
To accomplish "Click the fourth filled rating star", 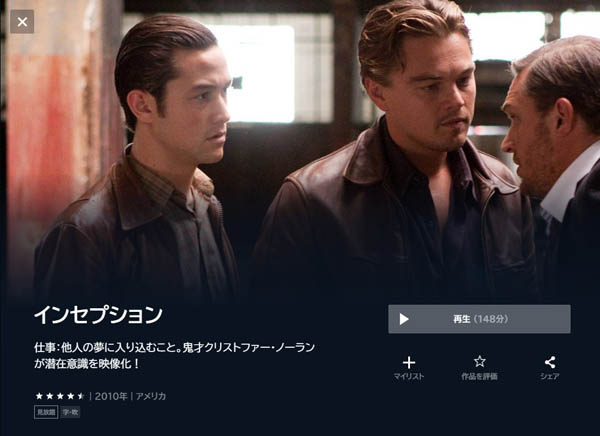I will [70, 396].
